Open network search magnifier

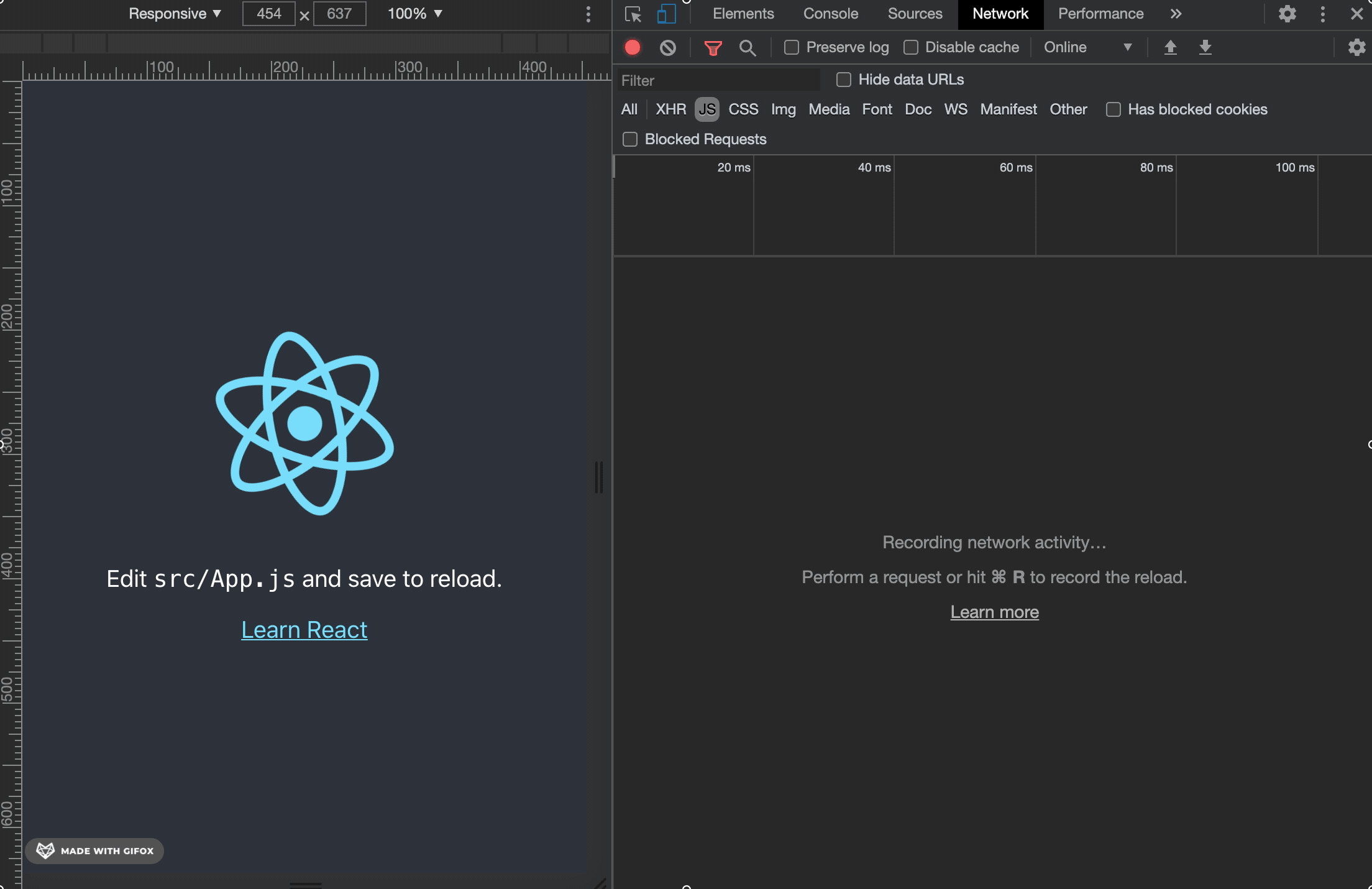[748, 47]
